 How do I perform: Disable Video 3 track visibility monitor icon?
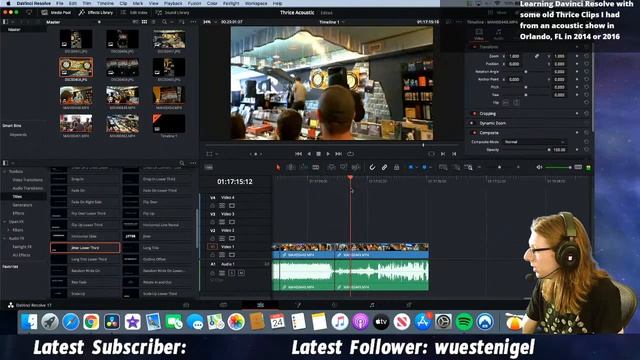pos(232,222)
